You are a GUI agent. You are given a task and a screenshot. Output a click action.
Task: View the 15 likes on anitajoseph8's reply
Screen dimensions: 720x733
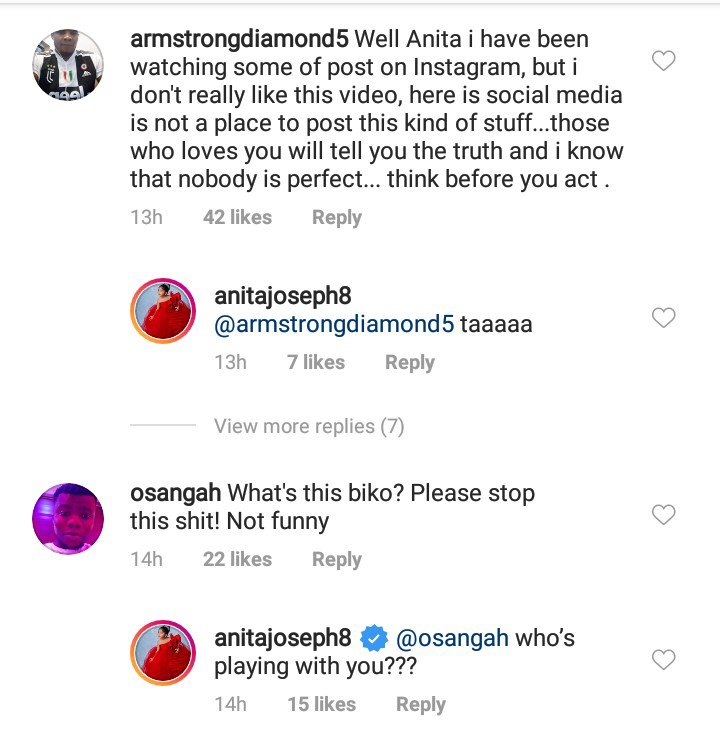321,704
